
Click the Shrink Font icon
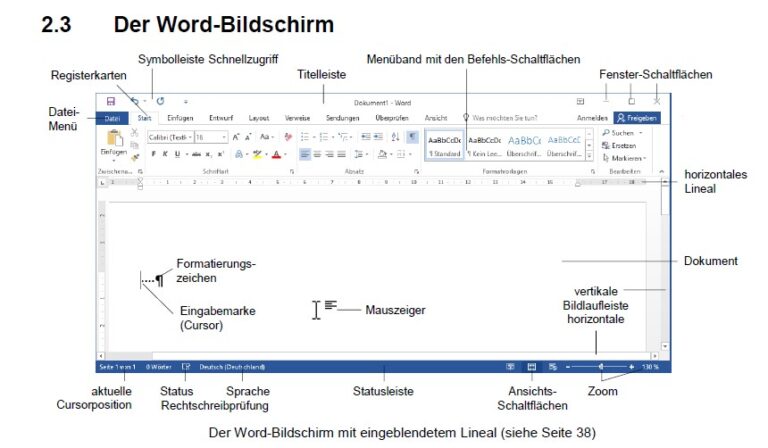[x=248, y=137]
